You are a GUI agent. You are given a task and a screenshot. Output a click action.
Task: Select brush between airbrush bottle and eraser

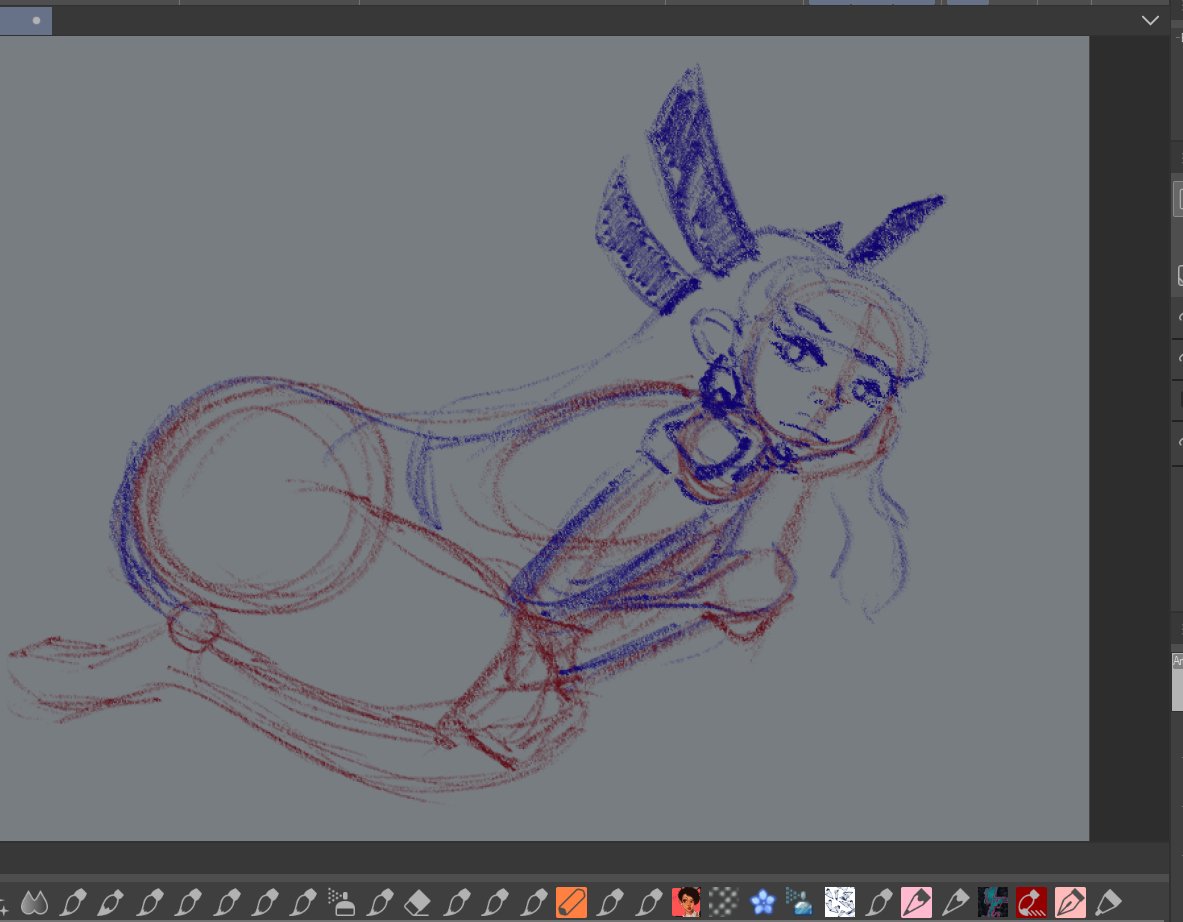[x=379, y=902]
